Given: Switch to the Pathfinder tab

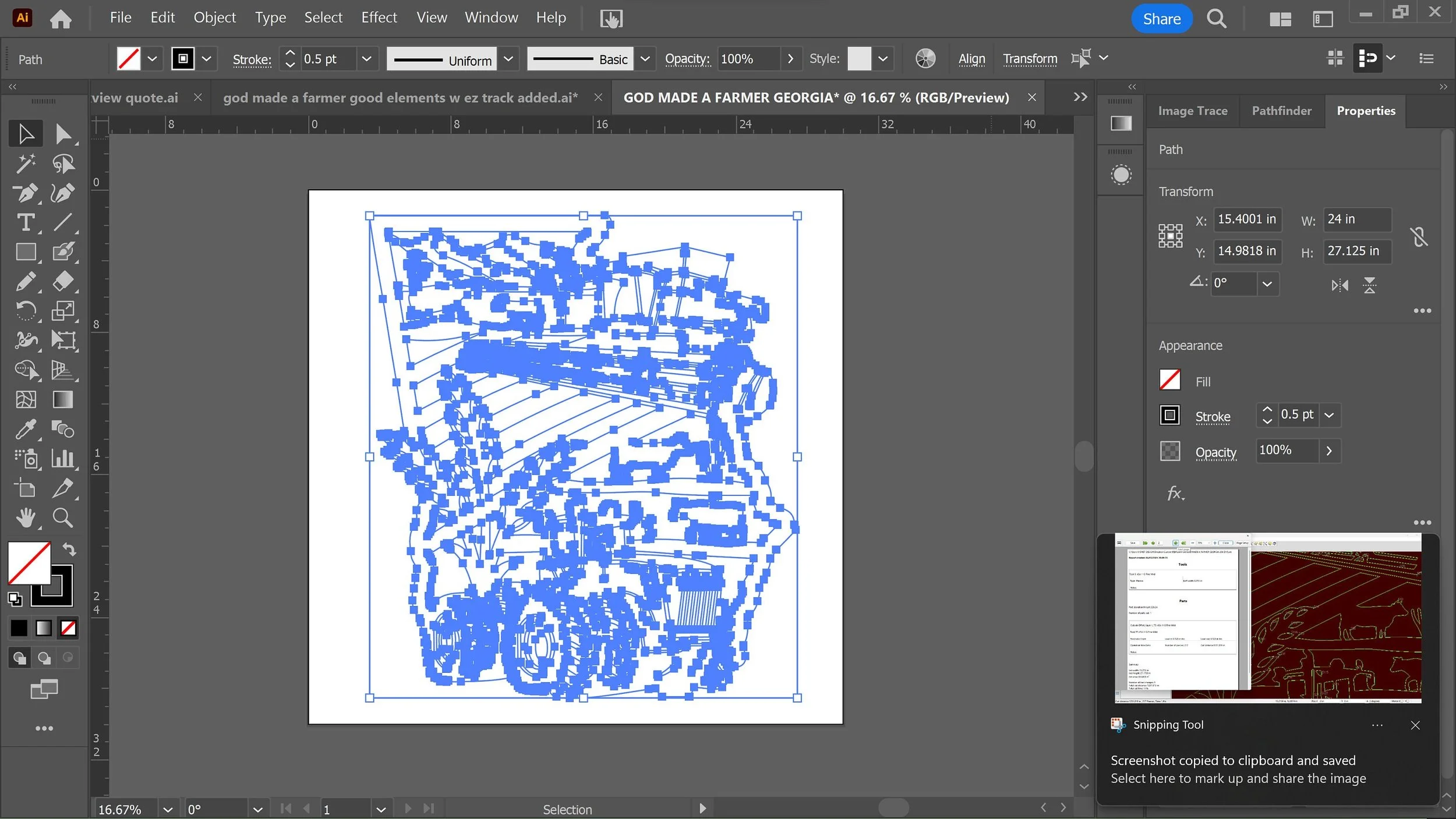Looking at the screenshot, I should click(1281, 111).
